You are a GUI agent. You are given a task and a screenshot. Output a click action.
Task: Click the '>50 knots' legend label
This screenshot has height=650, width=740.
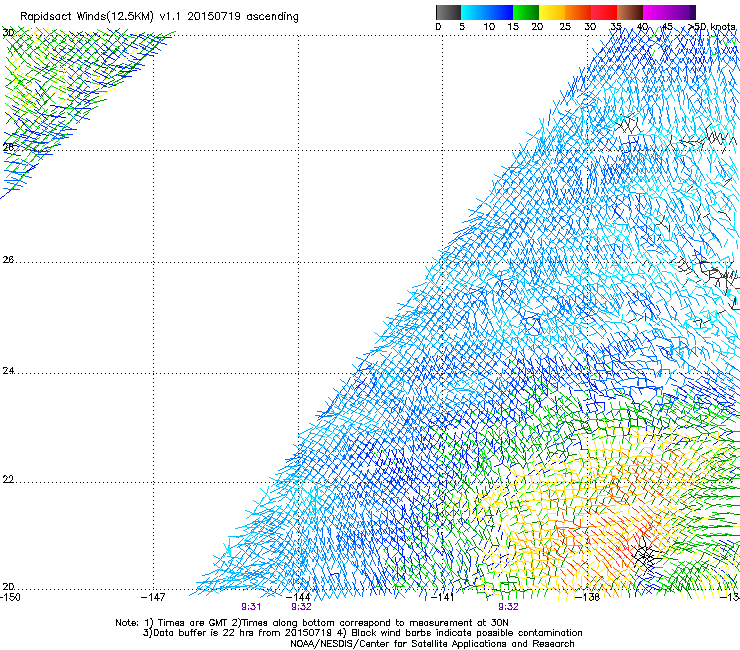click(x=712, y=27)
